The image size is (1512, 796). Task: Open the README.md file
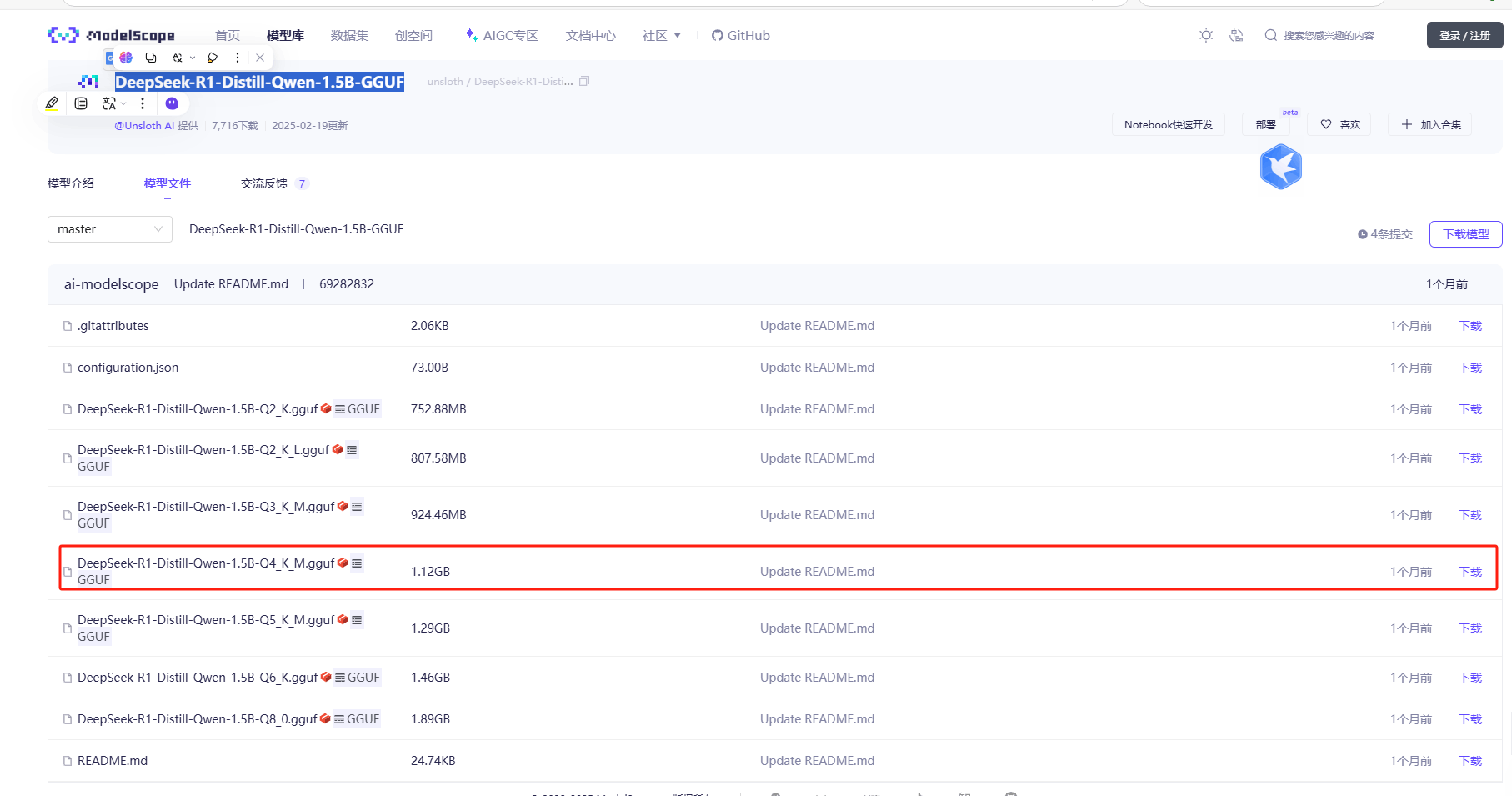point(113,761)
